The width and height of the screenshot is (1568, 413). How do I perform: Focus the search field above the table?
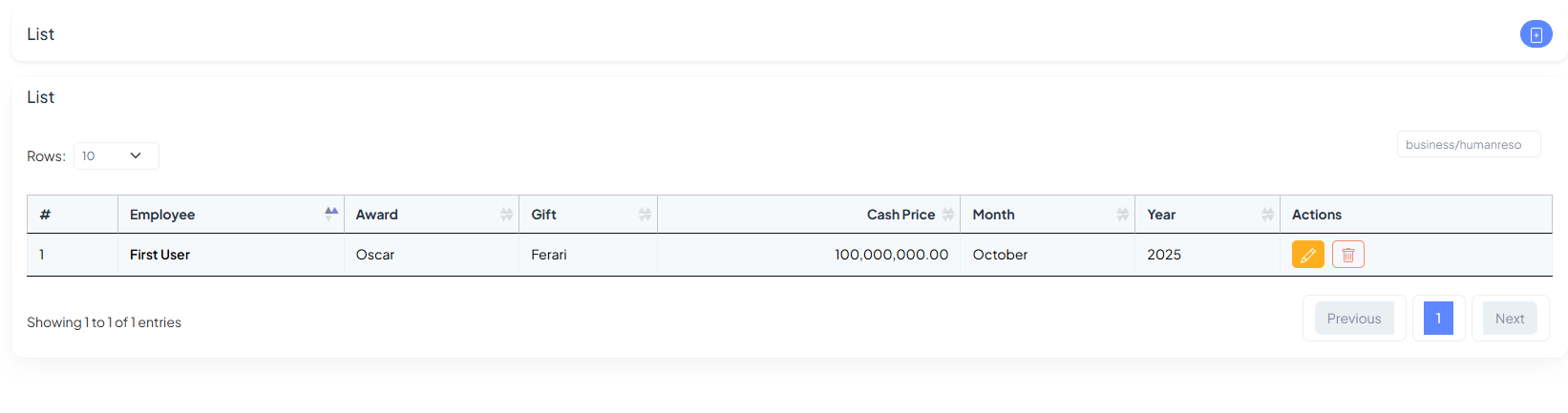[x=1468, y=145]
